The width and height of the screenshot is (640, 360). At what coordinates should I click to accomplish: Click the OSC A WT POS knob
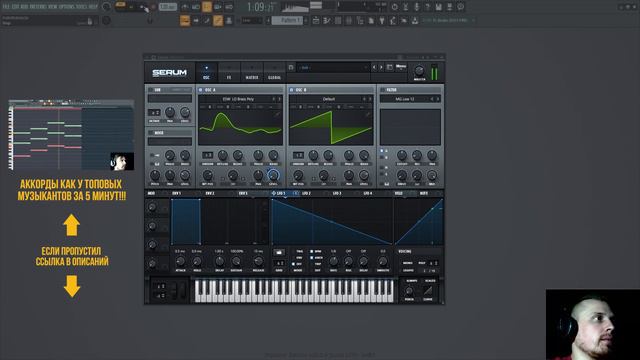point(208,176)
